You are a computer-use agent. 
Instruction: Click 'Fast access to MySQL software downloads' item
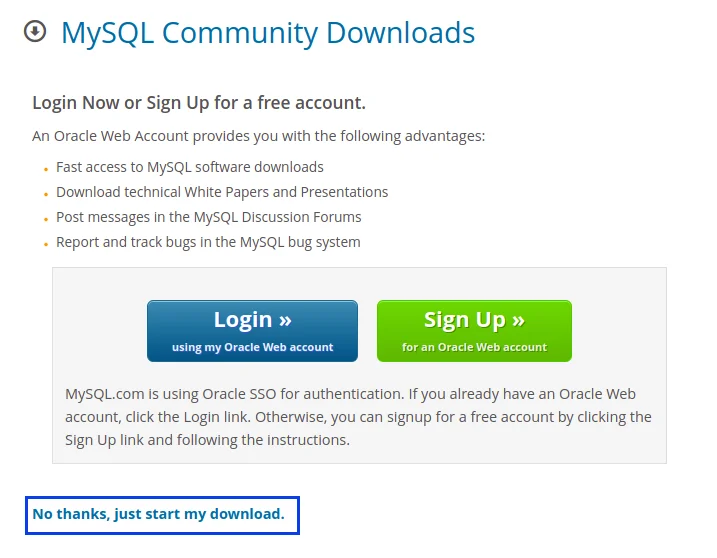pyautogui.click(x=190, y=167)
